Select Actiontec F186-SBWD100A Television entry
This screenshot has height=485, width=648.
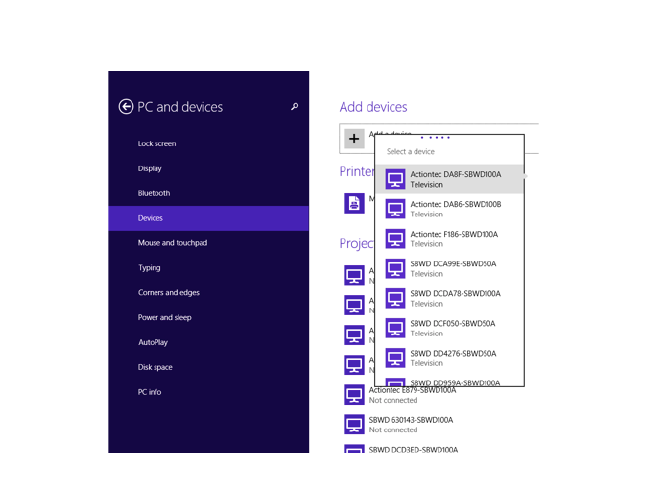(449, 239)
